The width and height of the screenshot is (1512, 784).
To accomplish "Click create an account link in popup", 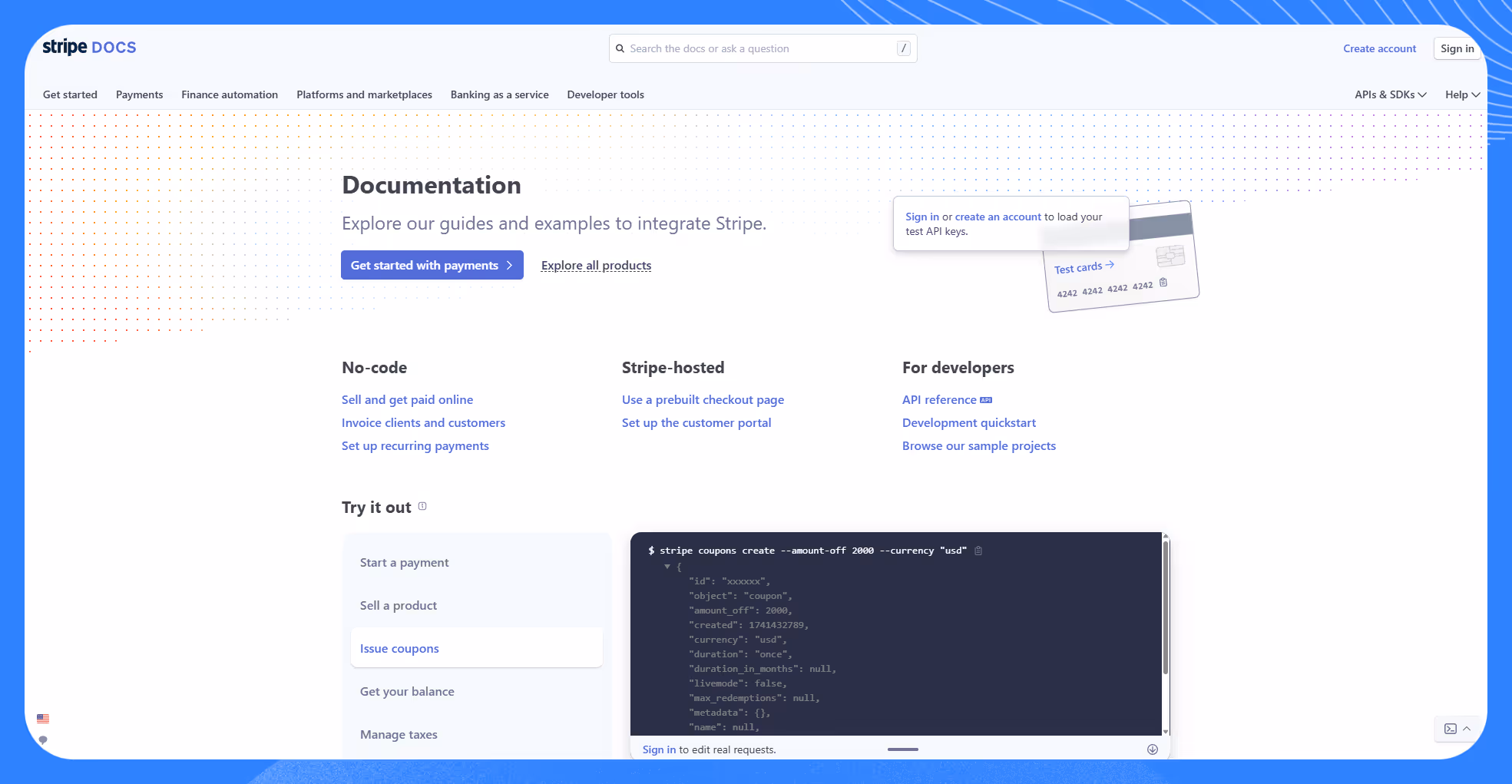I will (998, 217).
